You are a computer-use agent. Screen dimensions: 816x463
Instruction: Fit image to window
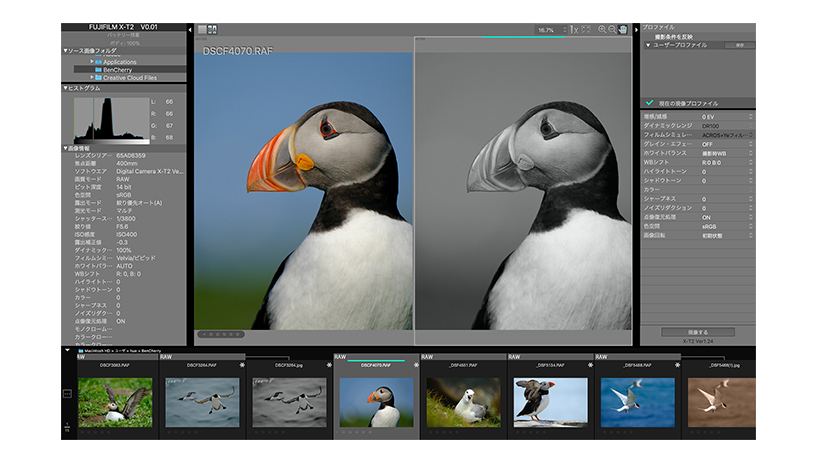[x=586, y=30]
